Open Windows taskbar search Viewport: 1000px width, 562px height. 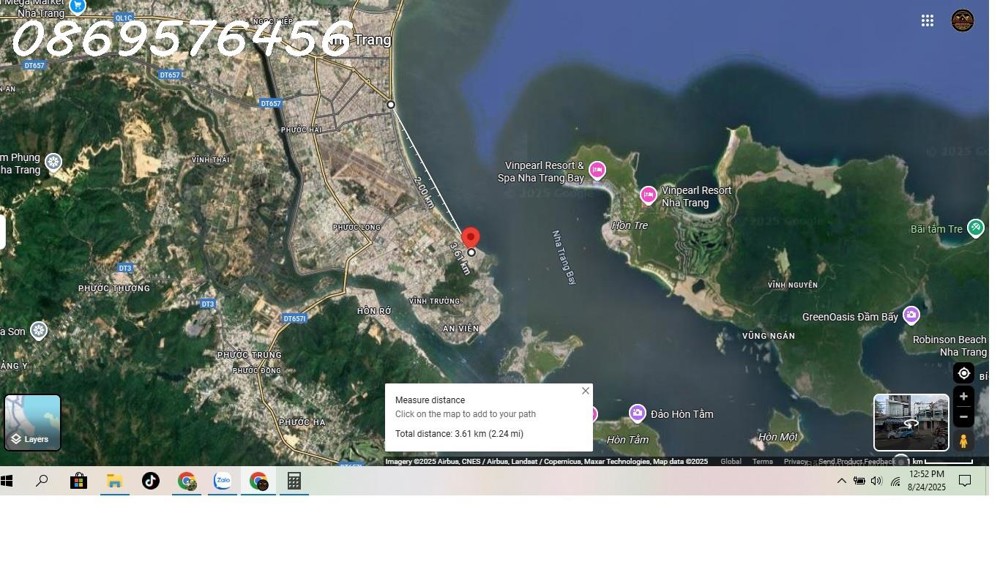pyautogui.click(x=42, y=481)
